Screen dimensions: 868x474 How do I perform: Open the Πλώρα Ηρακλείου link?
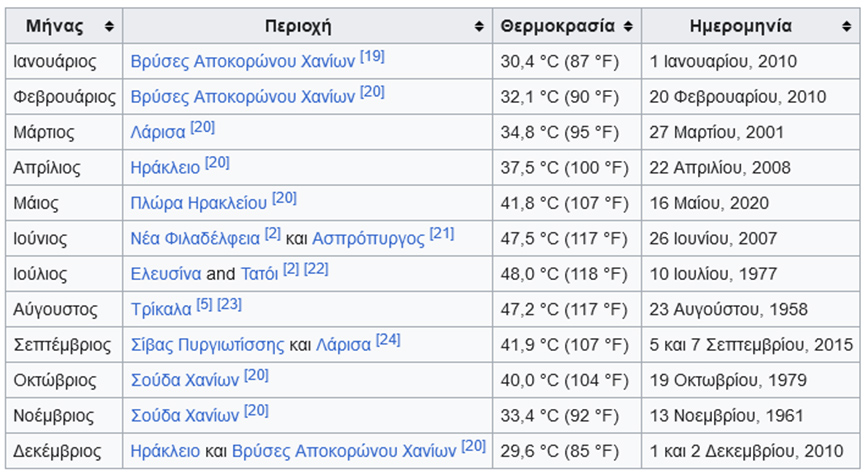[x=199, y=203]
